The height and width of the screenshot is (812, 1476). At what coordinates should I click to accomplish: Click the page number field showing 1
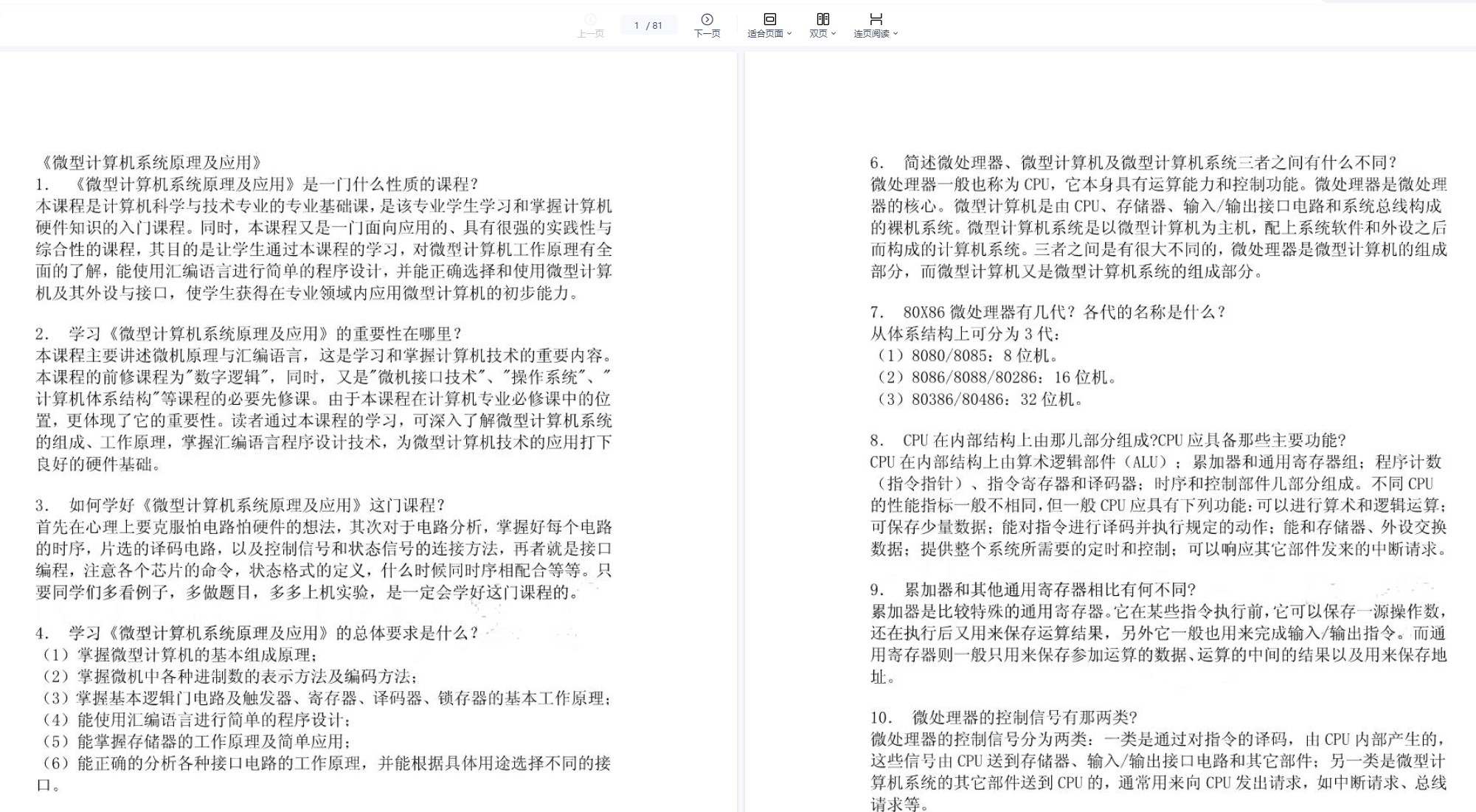tap(637, 26)
